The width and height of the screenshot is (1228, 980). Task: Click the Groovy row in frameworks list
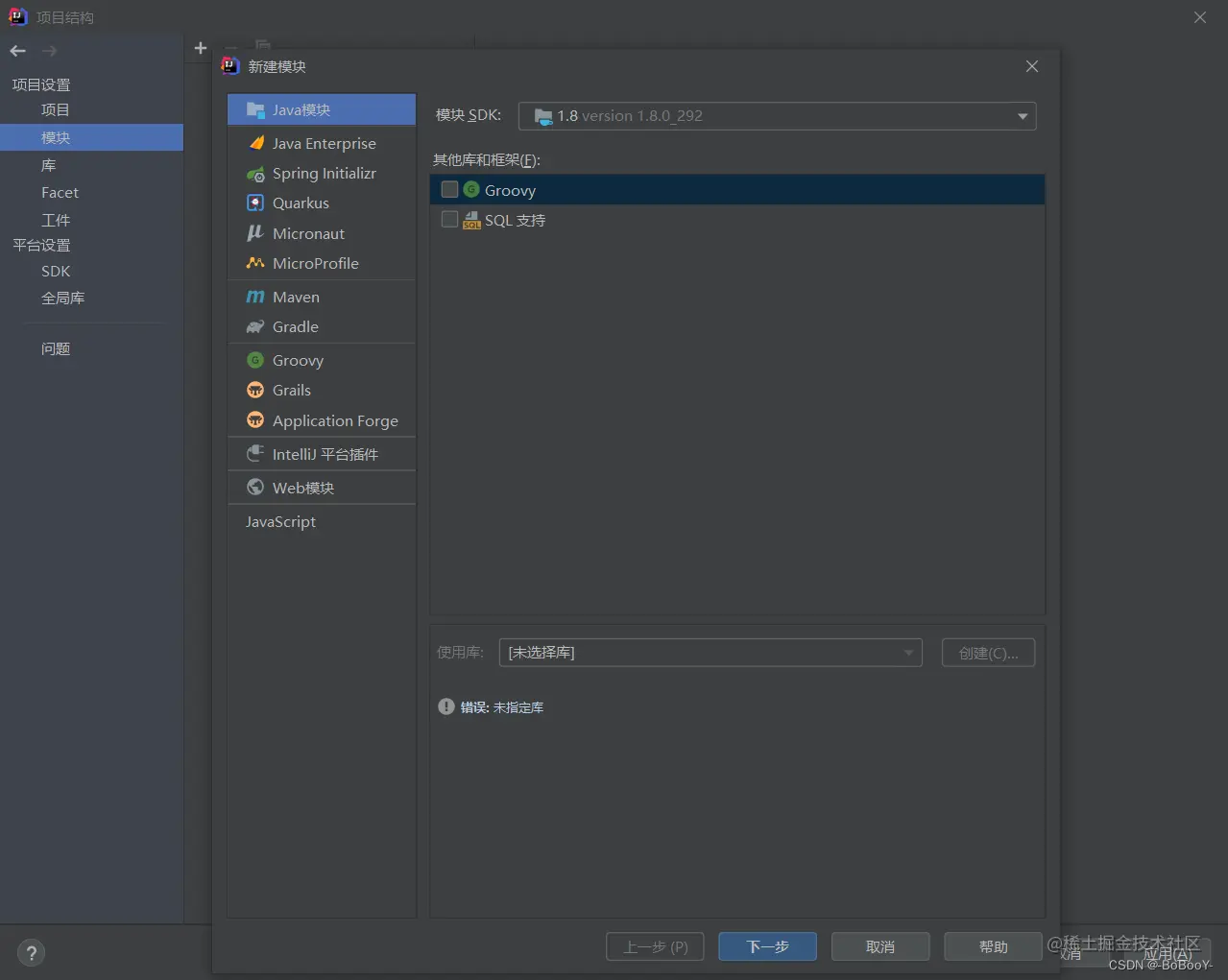tap(737, 189)
